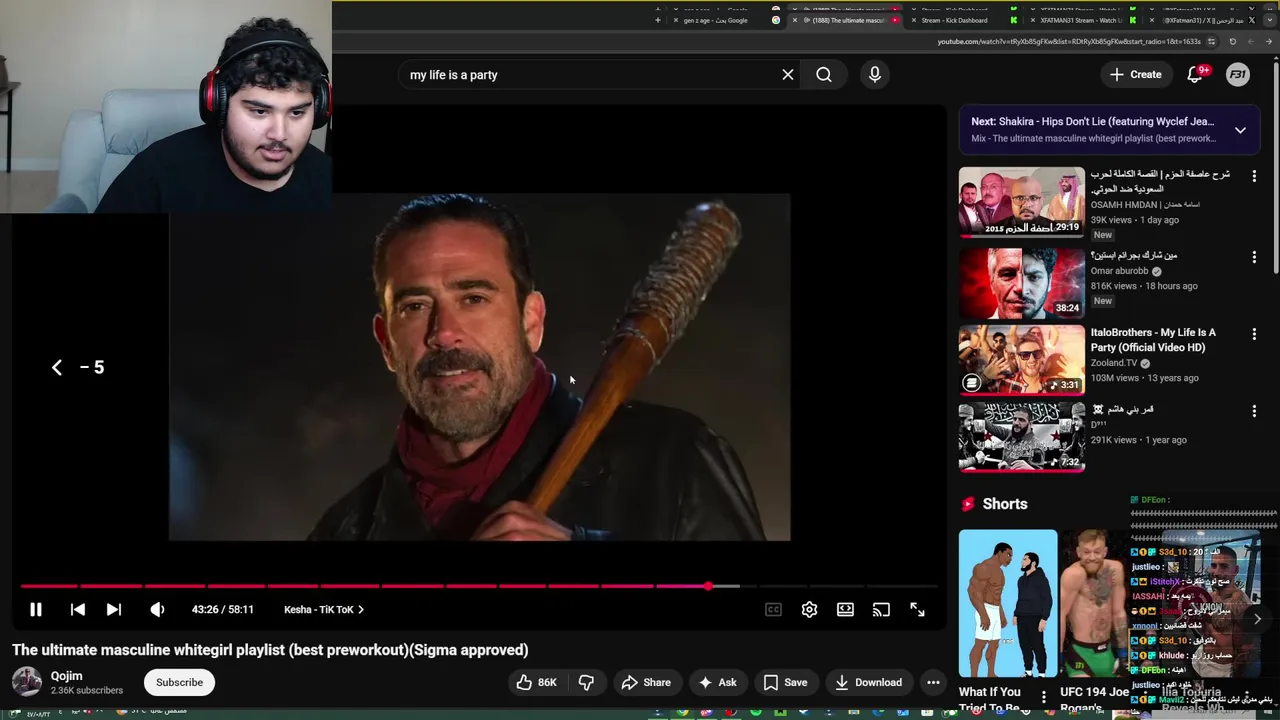The width and height of the screenshot is (1280, 720).
Task: Switch to 'XFATMAN31 Stream - Watch Li' tab
Action: pyautogui.click(x=1081, y=20)
